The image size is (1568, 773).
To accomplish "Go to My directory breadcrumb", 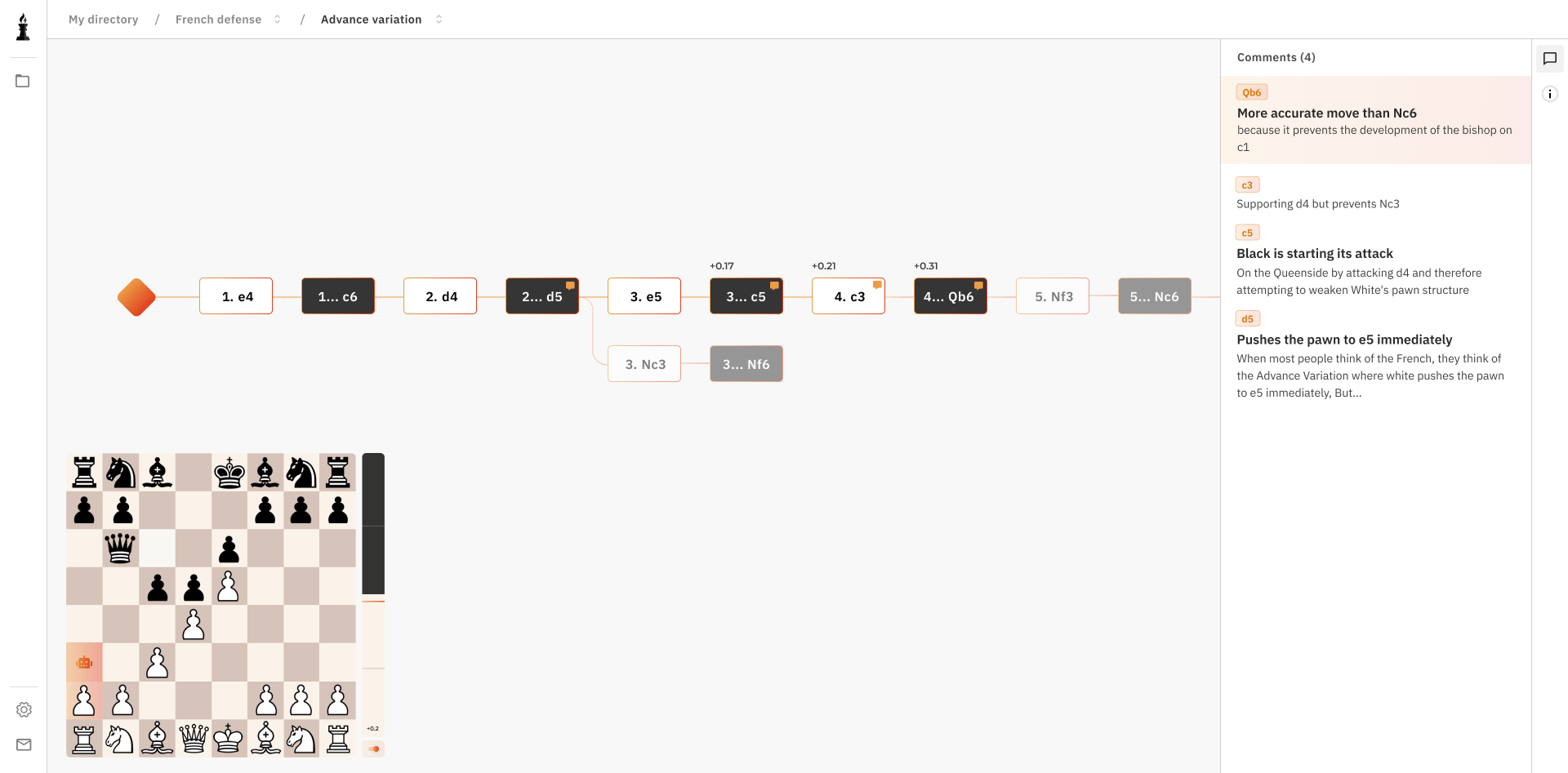I will click(104, 20).
